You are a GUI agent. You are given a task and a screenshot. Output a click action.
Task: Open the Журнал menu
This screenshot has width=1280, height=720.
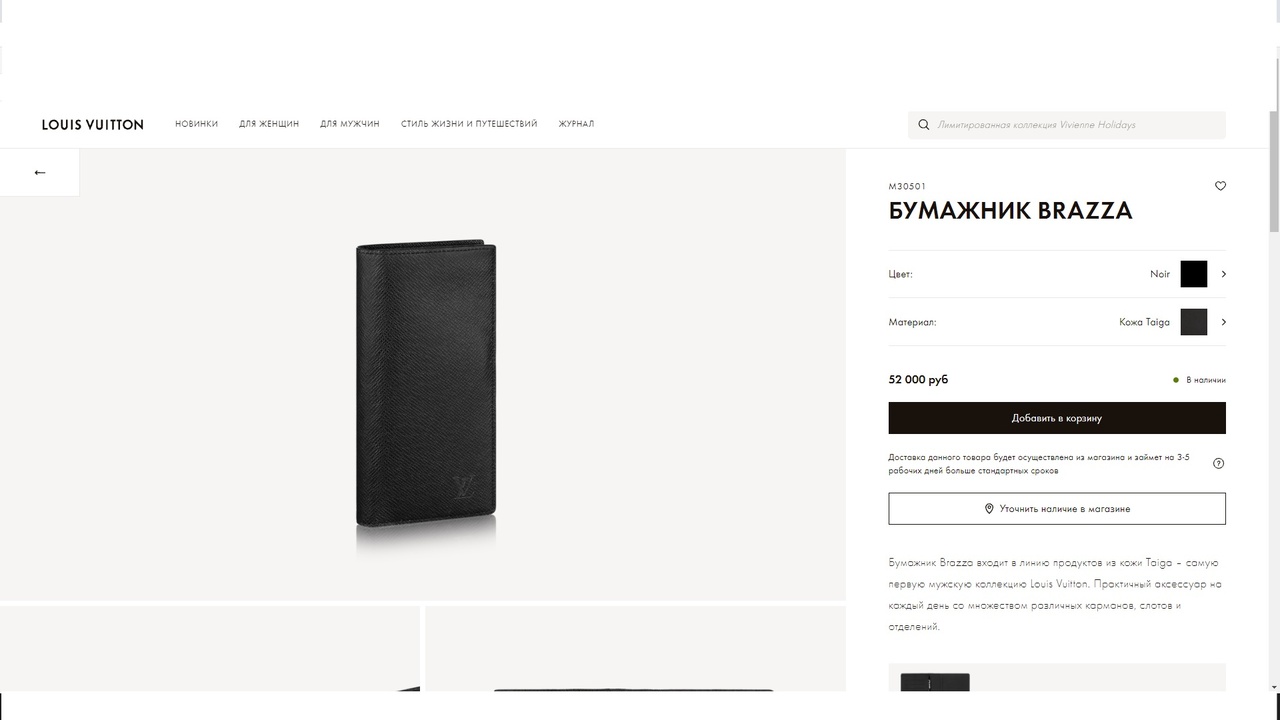(x=576, y=124)
